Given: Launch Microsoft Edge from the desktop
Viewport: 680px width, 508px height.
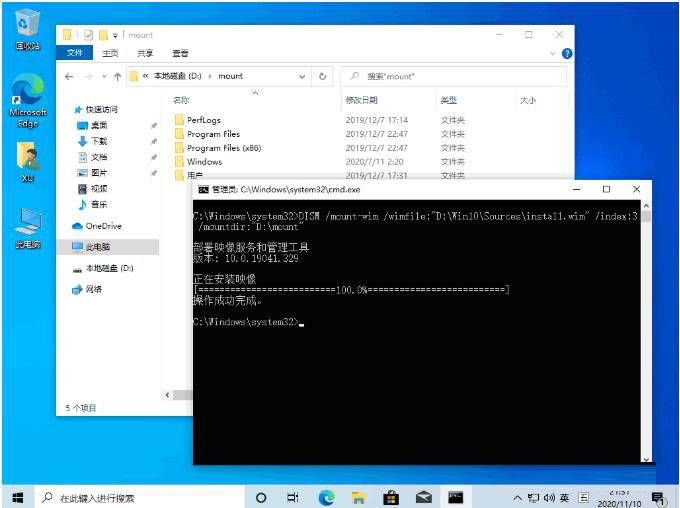Looking at the screenshot, I should coord(28,101).
